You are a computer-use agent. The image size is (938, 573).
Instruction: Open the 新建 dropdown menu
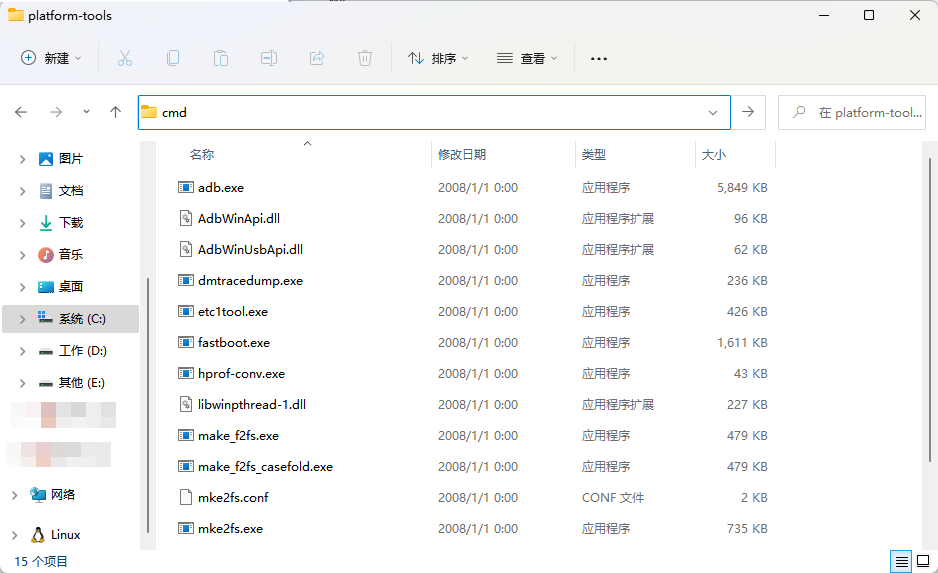point(52,58)
